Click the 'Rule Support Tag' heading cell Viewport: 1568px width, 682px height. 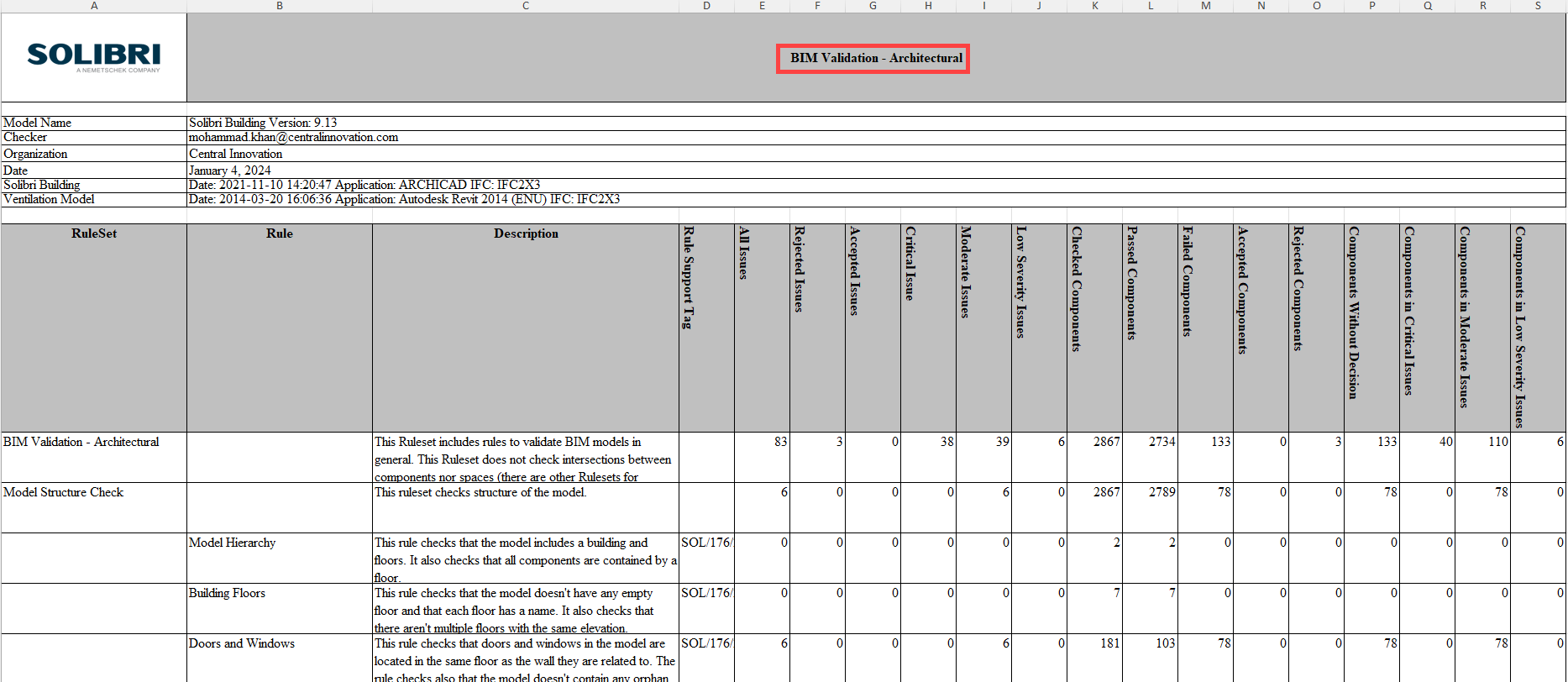pos(706,328)
